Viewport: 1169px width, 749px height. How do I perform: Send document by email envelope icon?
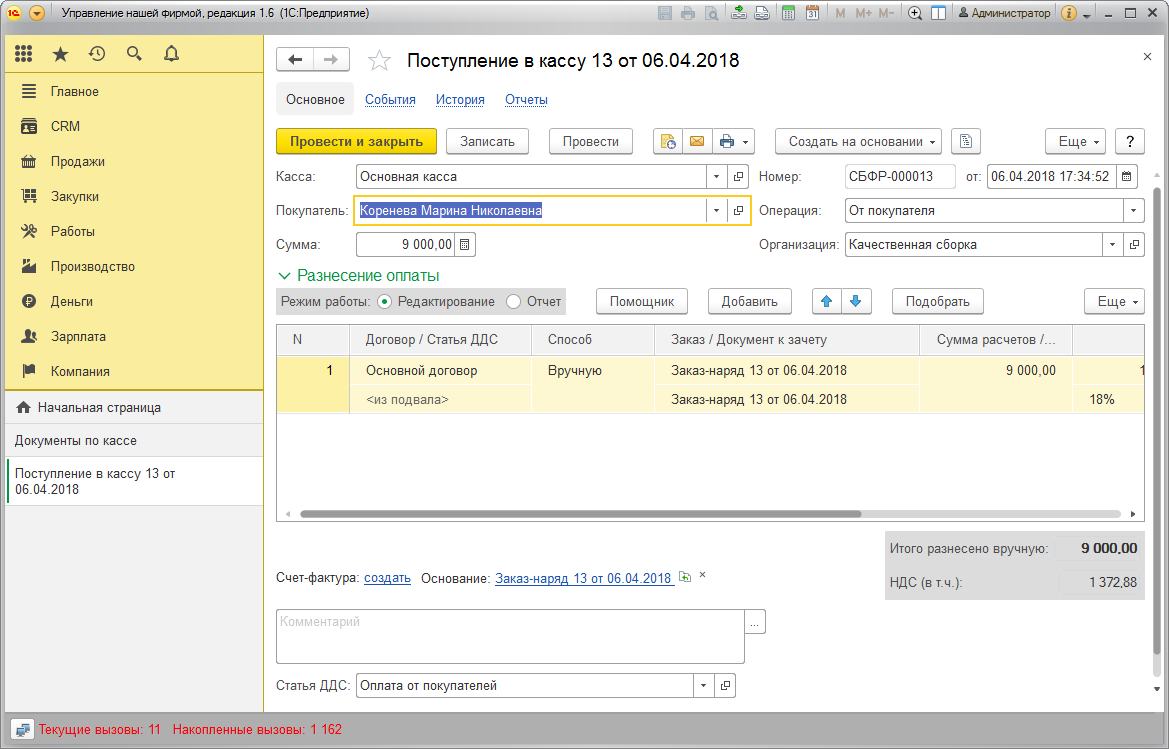tap(697, 142)
